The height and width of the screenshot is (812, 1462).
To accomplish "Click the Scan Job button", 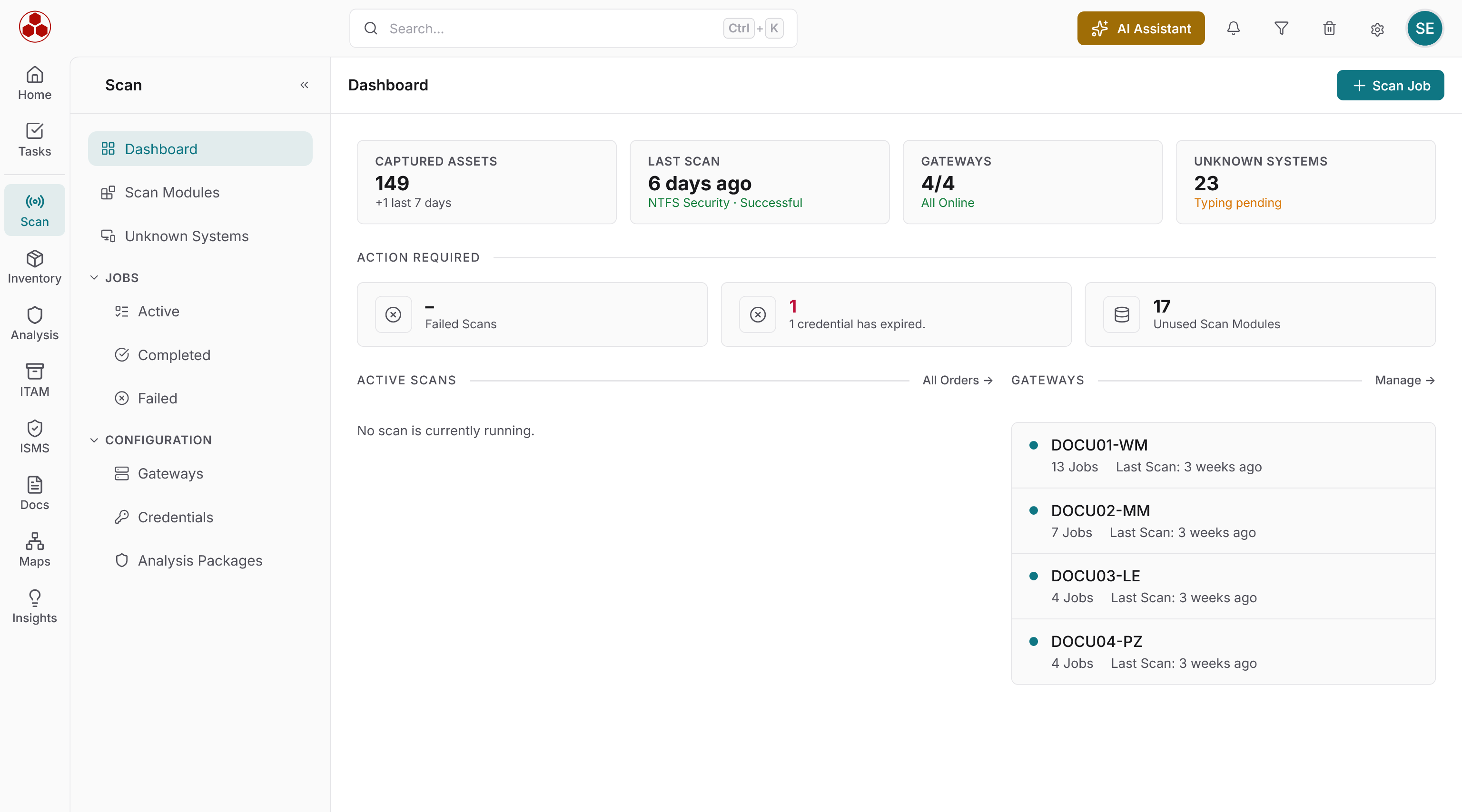I will tap(1390, 85).
